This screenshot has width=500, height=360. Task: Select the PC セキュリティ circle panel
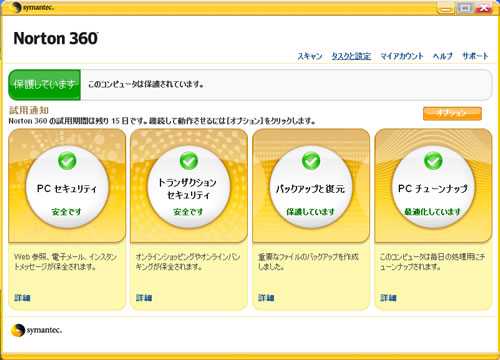(67, 187)
